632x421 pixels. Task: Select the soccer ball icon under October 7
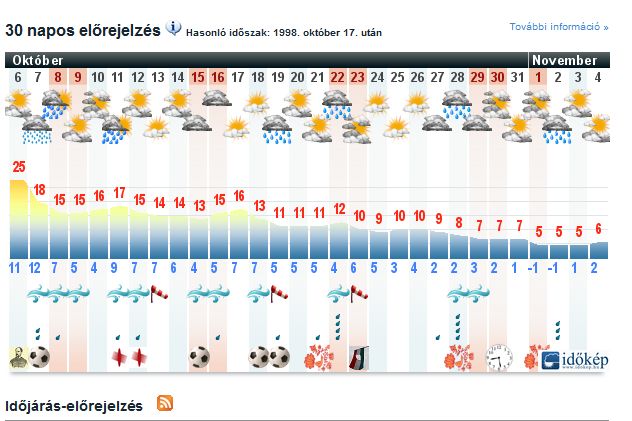click(x=39, y=356)
